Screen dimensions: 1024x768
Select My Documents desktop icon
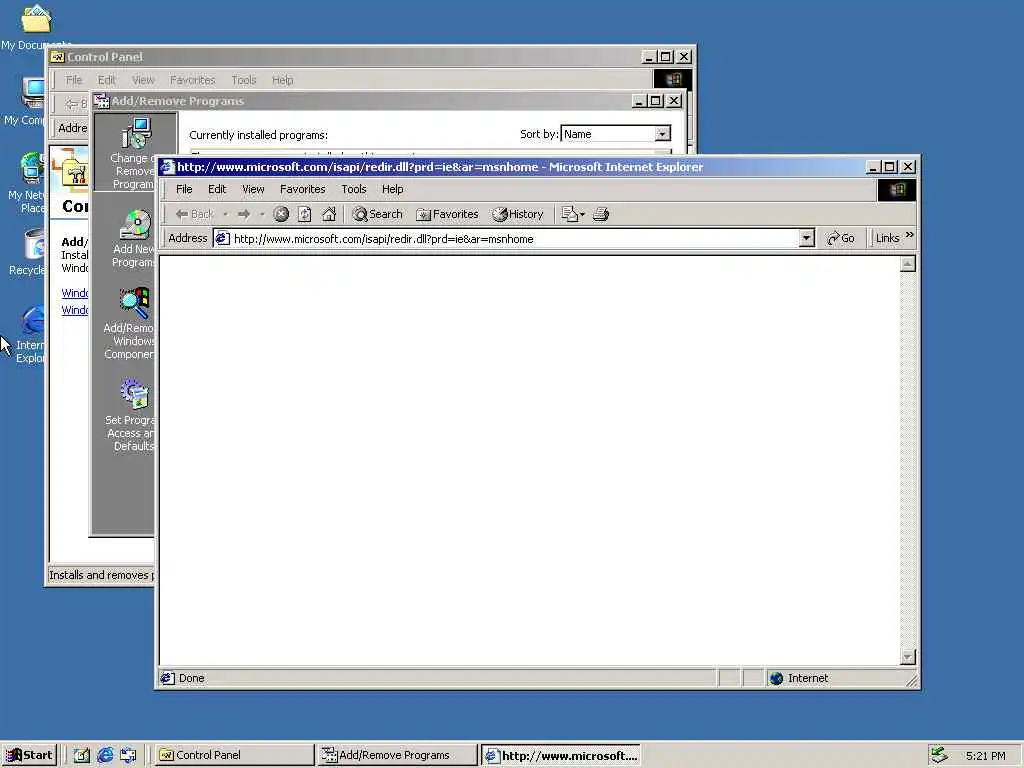35,27
